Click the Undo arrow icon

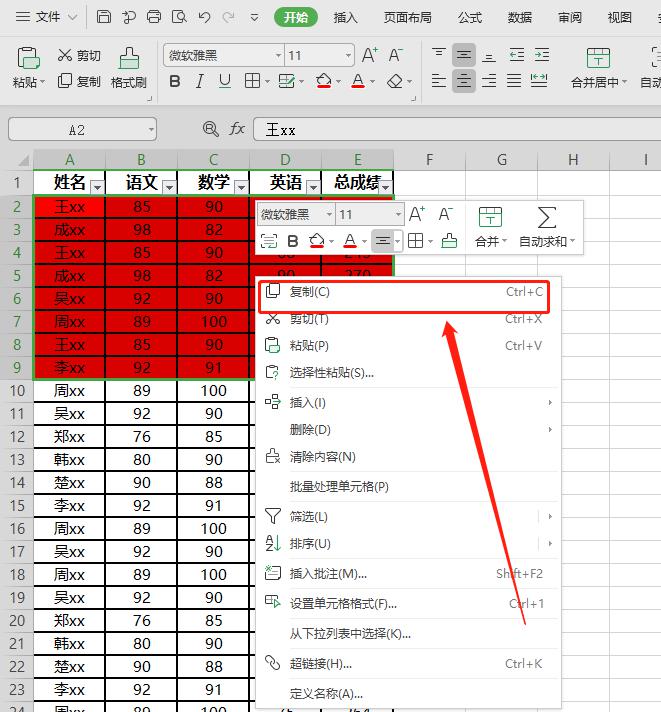[204, 17]
